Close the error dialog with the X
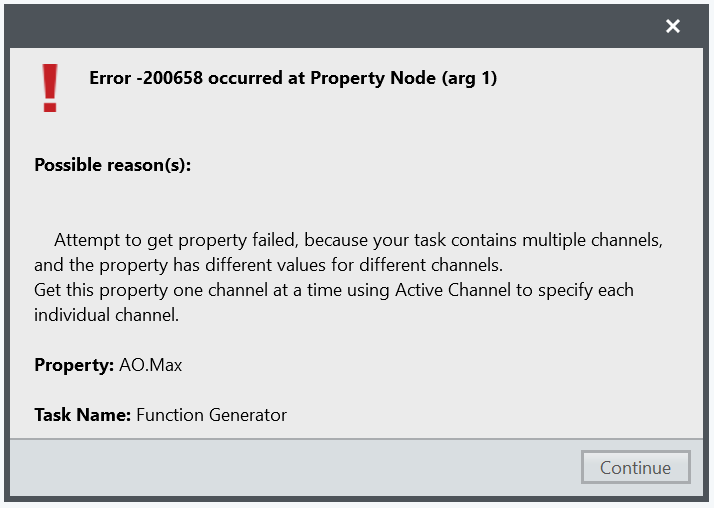 (673, 27)
